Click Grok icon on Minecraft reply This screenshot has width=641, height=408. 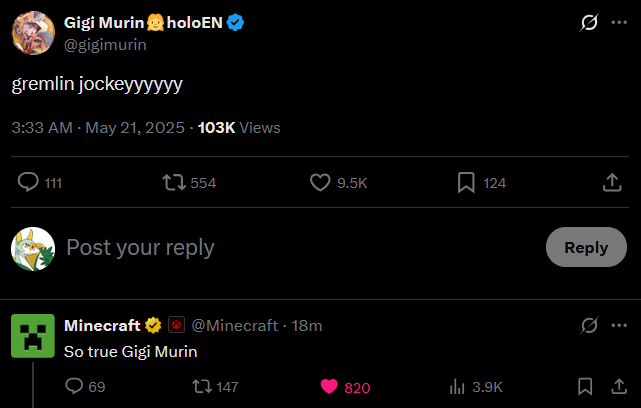589,325
